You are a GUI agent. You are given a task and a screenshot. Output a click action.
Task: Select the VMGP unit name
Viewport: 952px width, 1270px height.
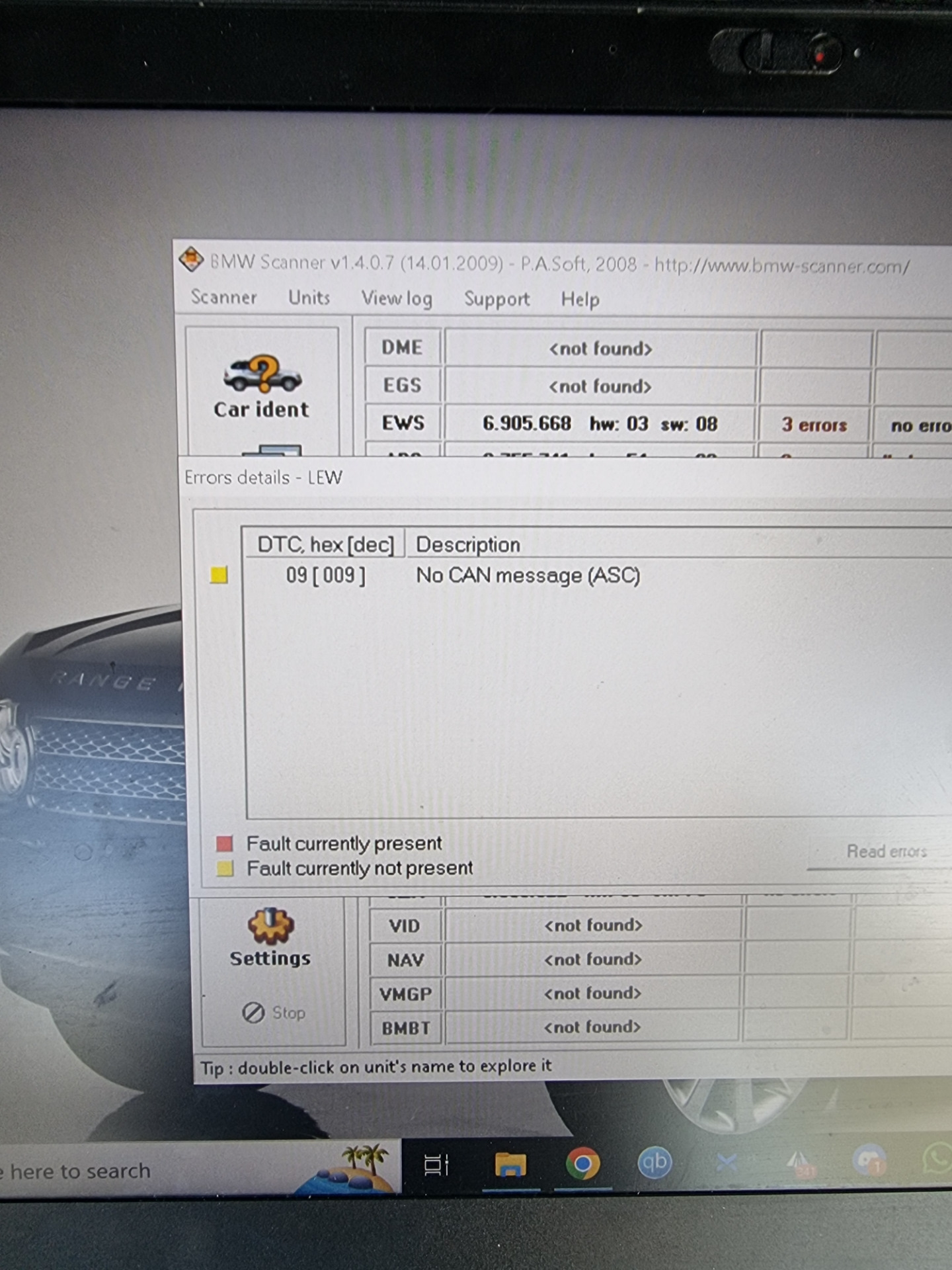pyautogui.click(x=405, y=994)
